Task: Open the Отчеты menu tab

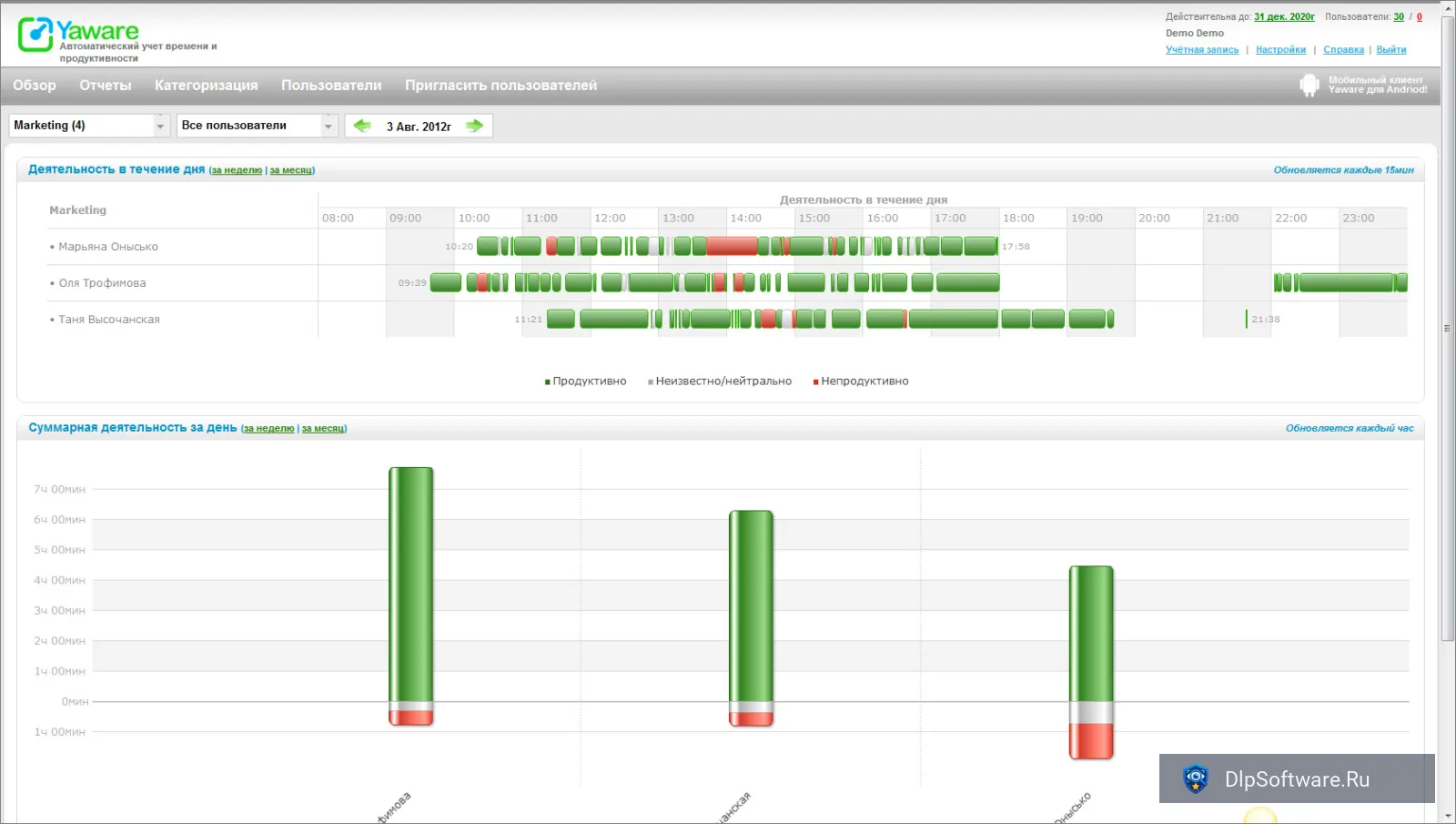Action: click(x=106, y=86)
